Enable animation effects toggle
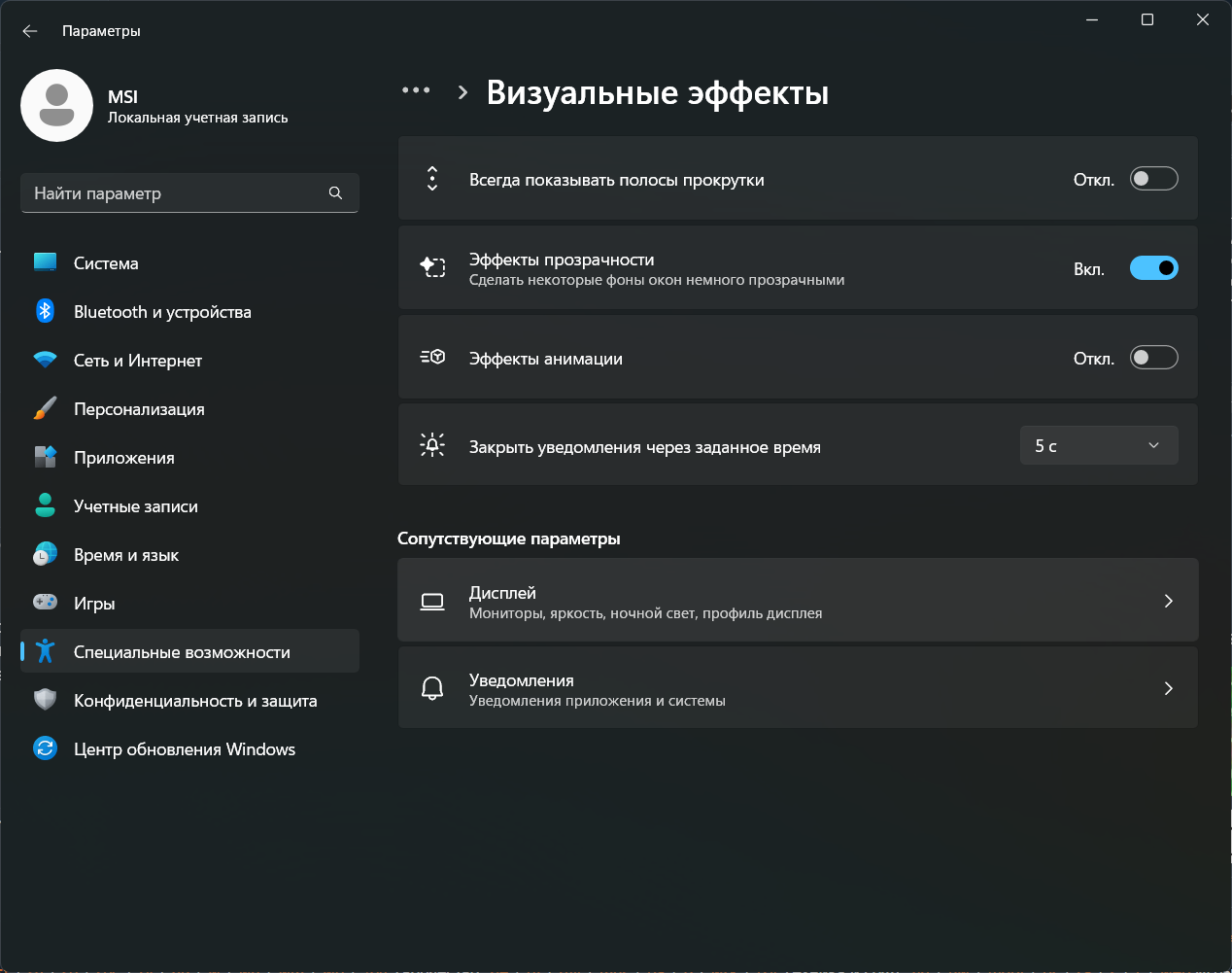The image size is (1232, 973). pos(1153,358)
